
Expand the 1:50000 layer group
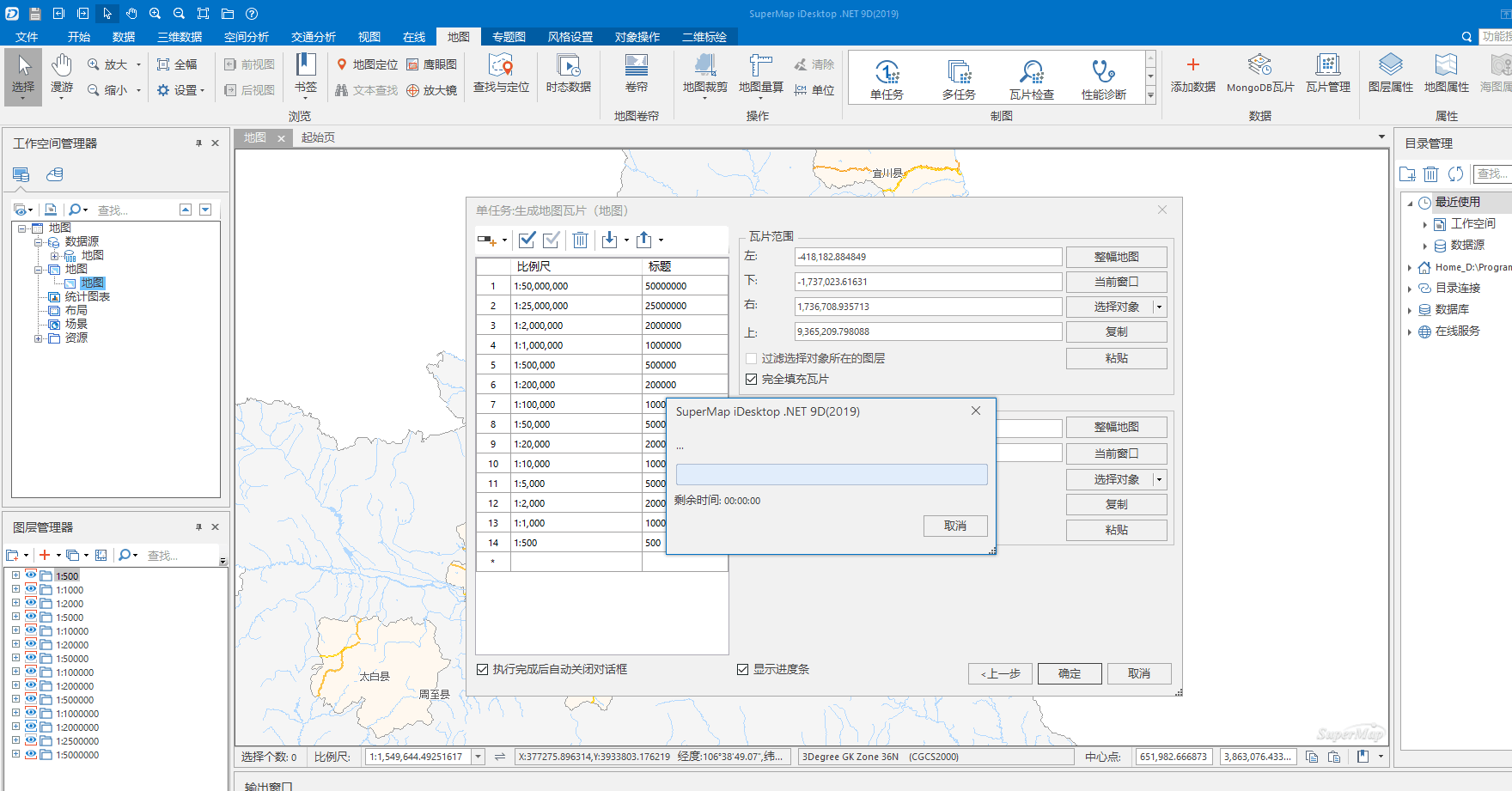(15, 658)
